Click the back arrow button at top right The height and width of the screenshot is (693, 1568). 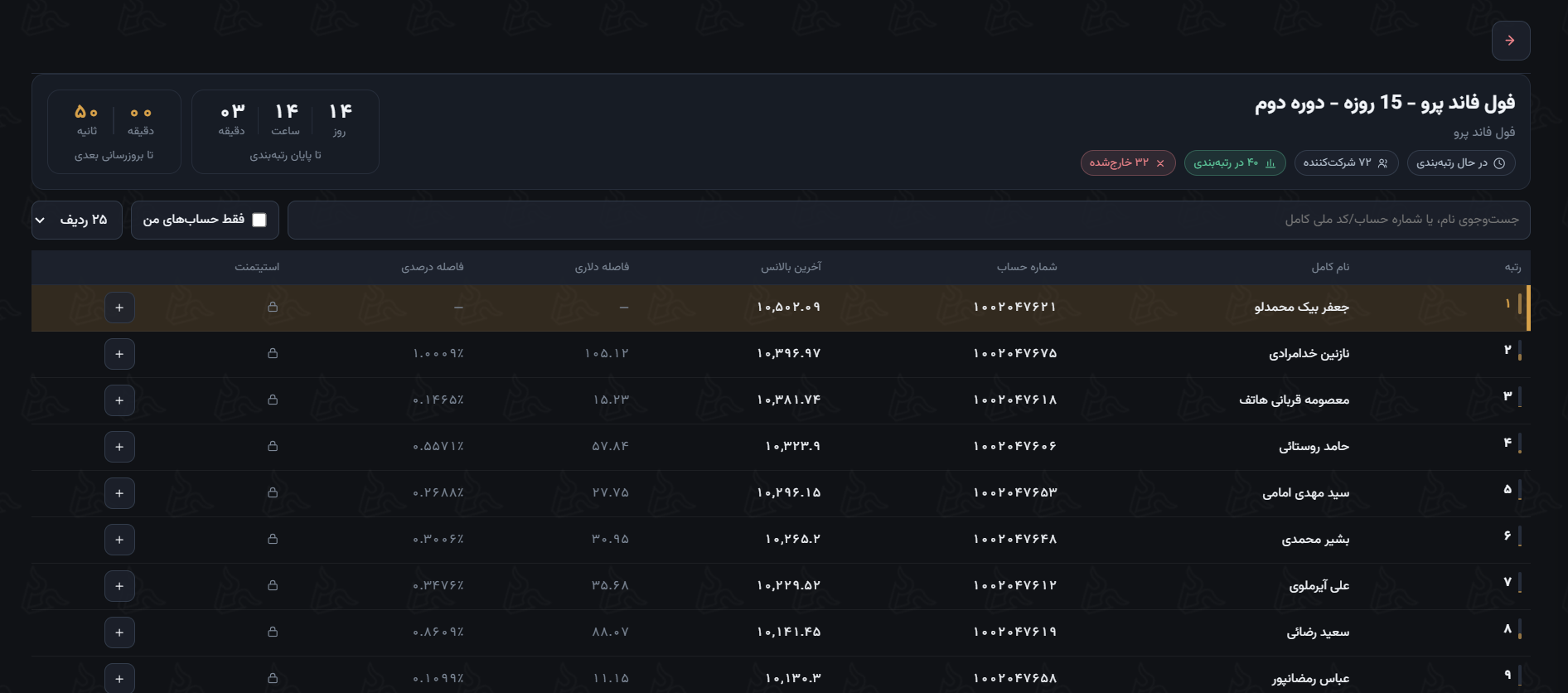tap(1510, 41)
